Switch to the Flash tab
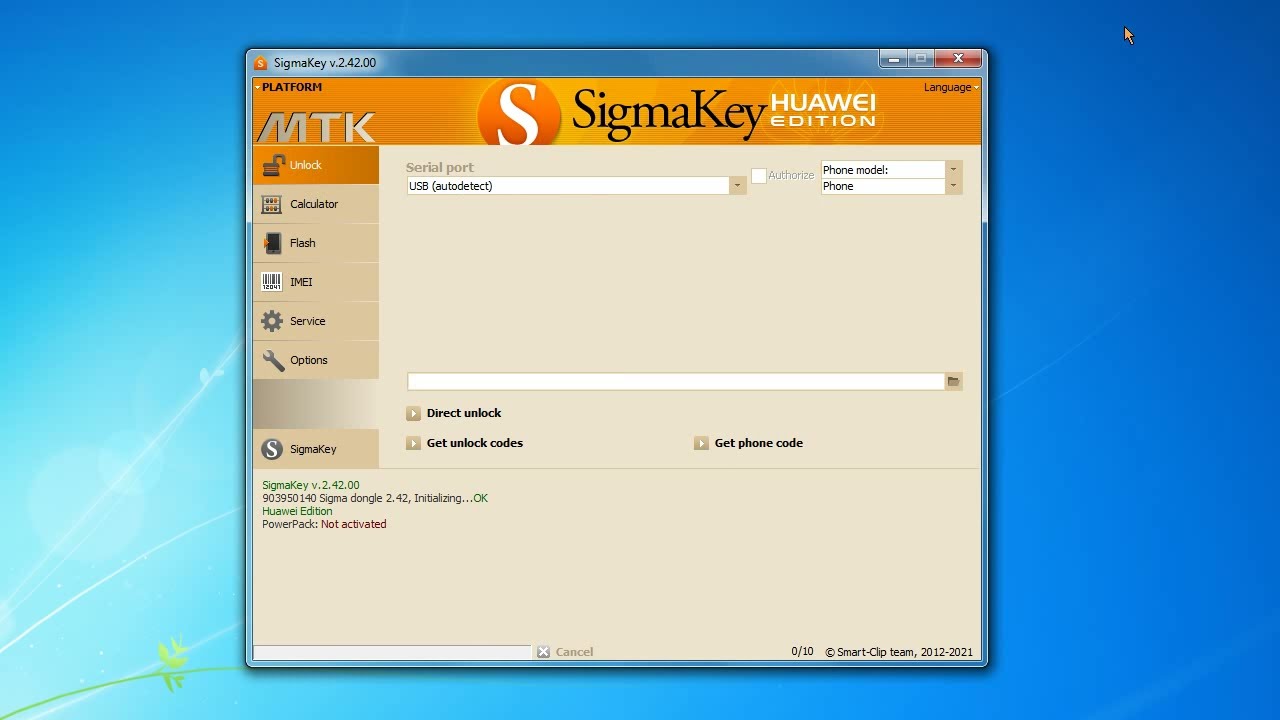 (x=316, y=243)
